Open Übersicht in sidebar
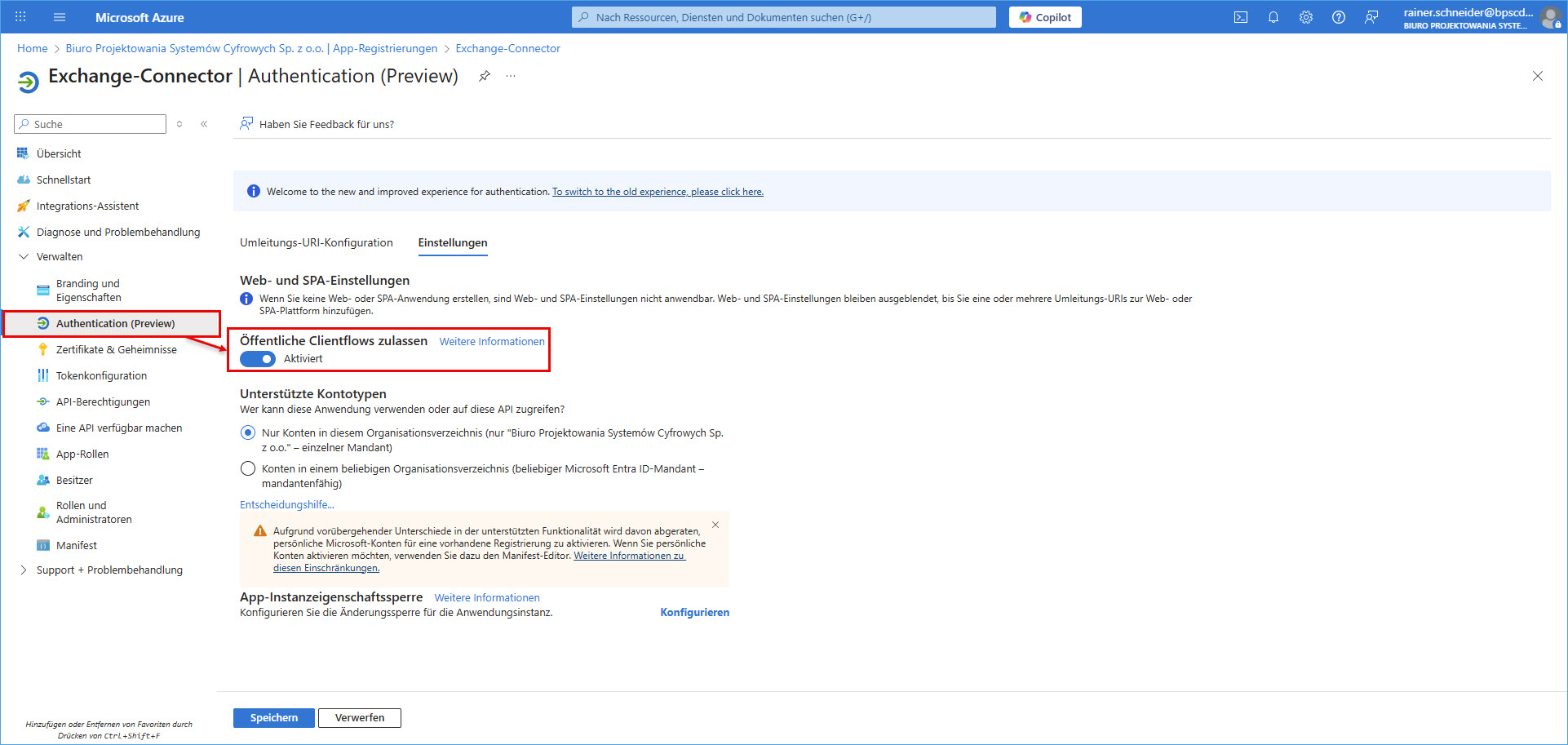This screenshot has height=745, width=1568. pyautogui.click(x=59, y=153)
